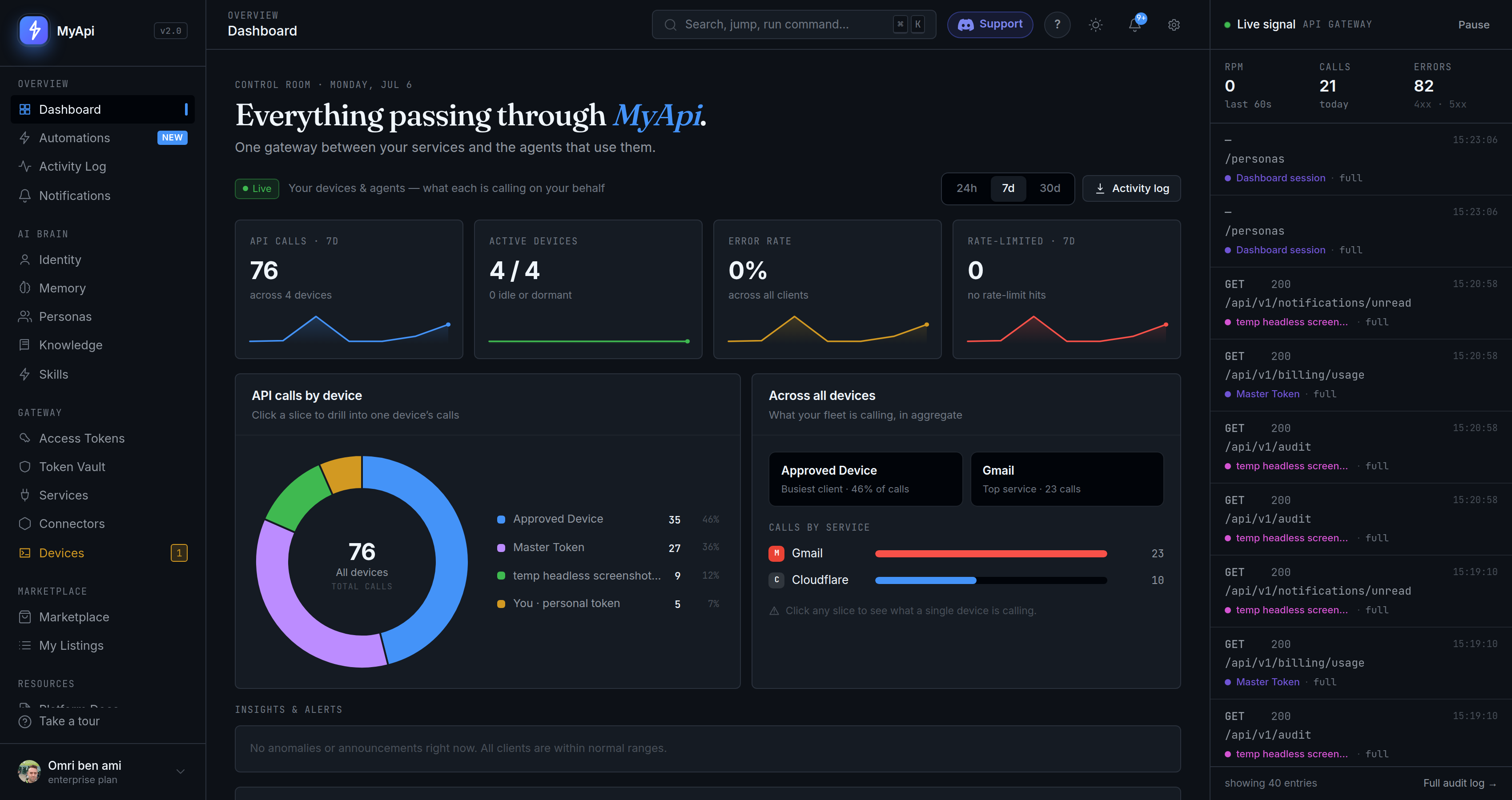
Task: Open the 15:23:06 top /personas log entry
Action: (x=1360, y=159)
